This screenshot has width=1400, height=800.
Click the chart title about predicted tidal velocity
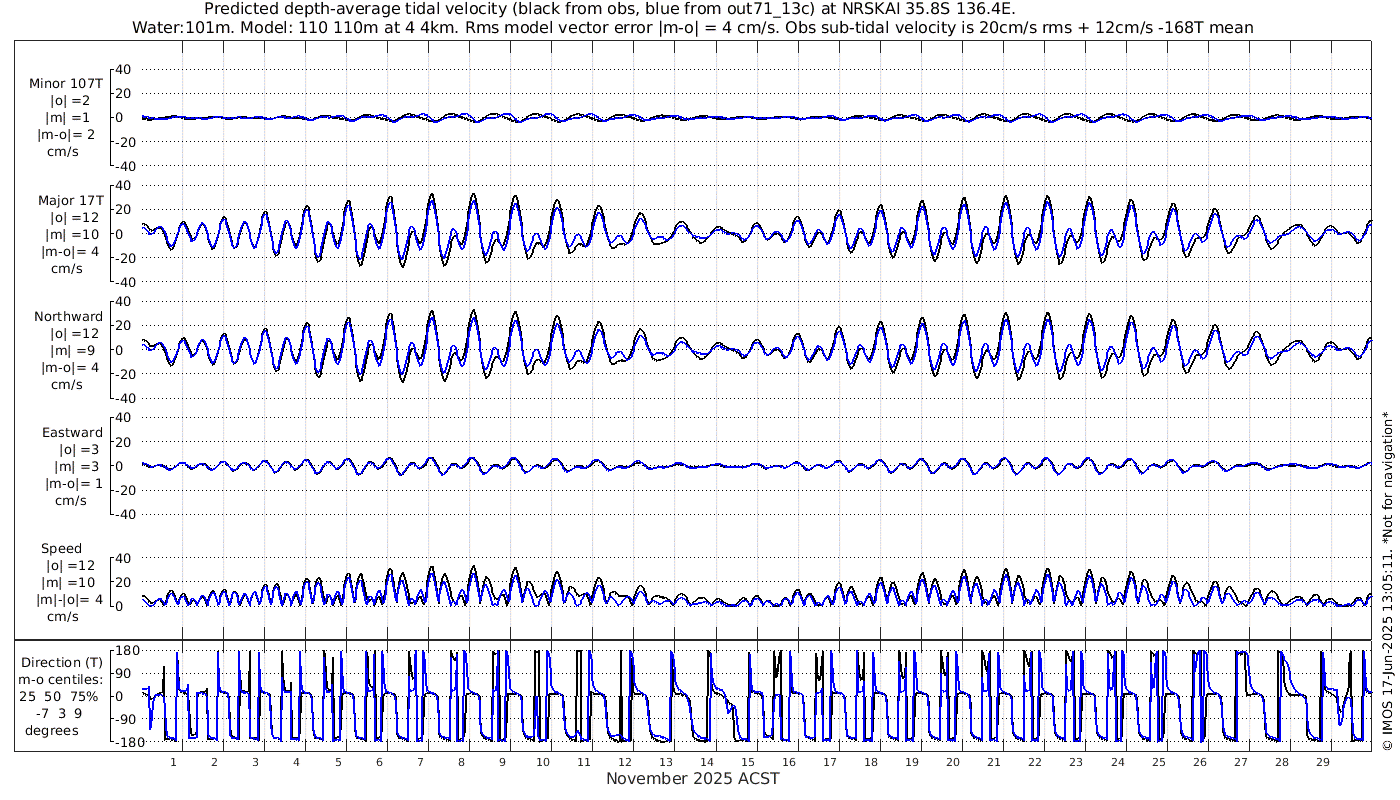[609, 9]
